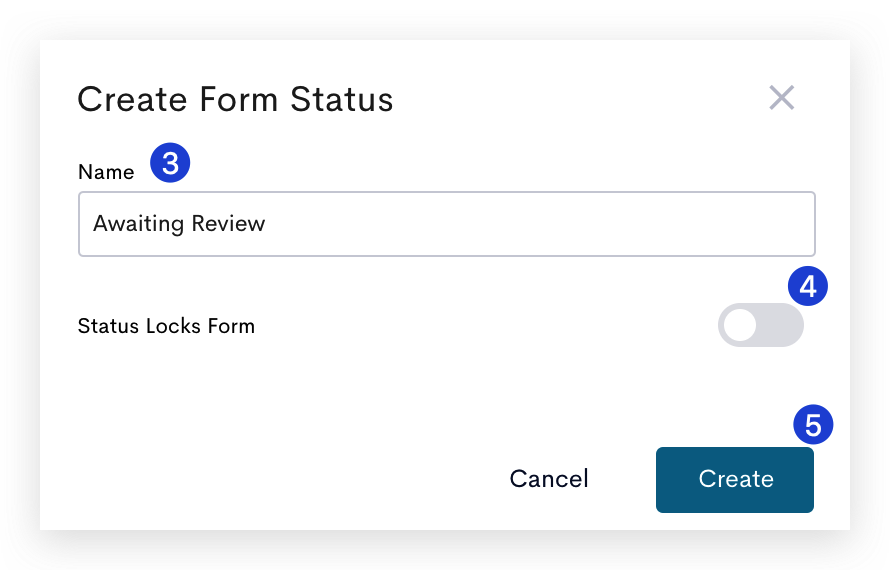Abort status creation with Cancel
The width and height of the screenshot is (890, 570).
tap(549, 479)
